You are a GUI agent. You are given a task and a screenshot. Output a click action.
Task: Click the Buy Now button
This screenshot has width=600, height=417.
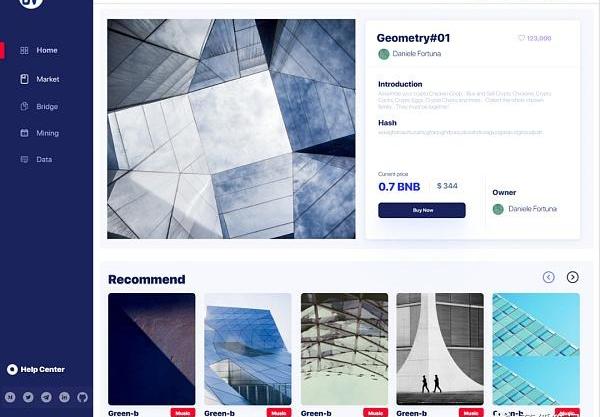click(422, 210)
